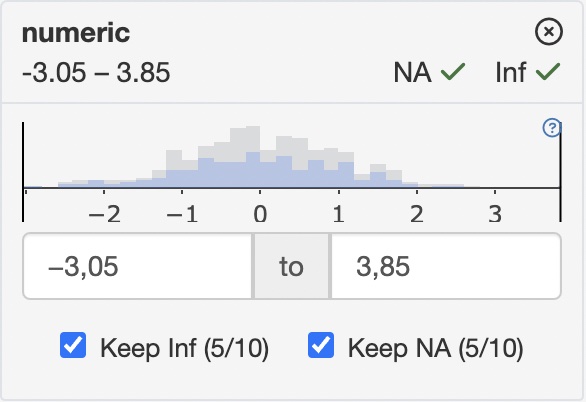Screen dimensions: 586x402
Task: Click the green check mark next to Inf
Action: tap(548, 72)
